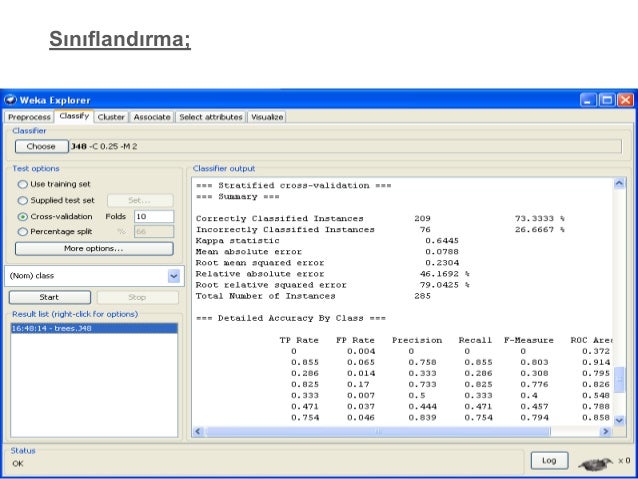Choose Percentage split option
The height and width of the screenshot is (479, 638).
(x=23, y=232)
